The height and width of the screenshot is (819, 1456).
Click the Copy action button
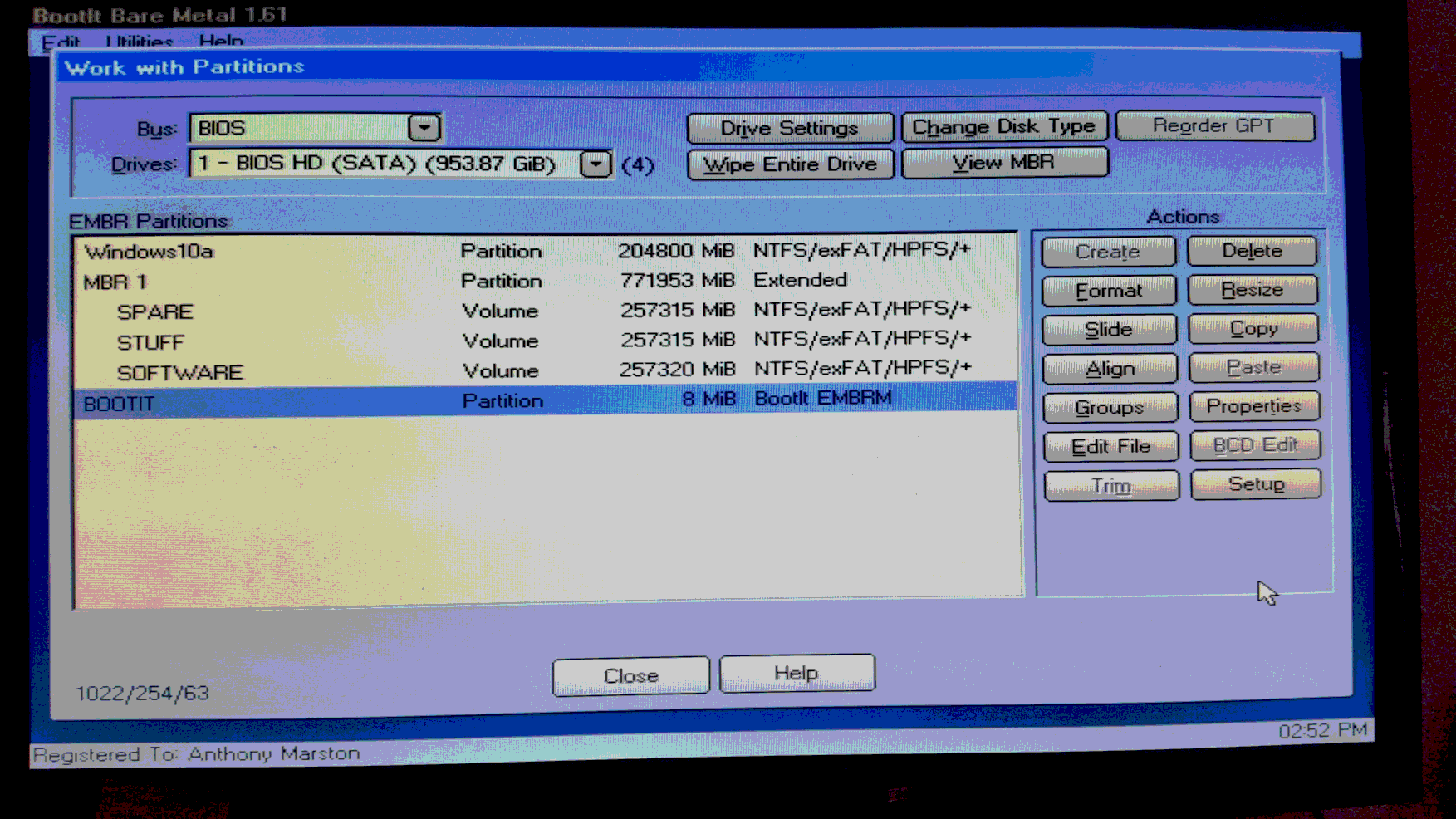pyautogui.click(x=1254, y=329)
